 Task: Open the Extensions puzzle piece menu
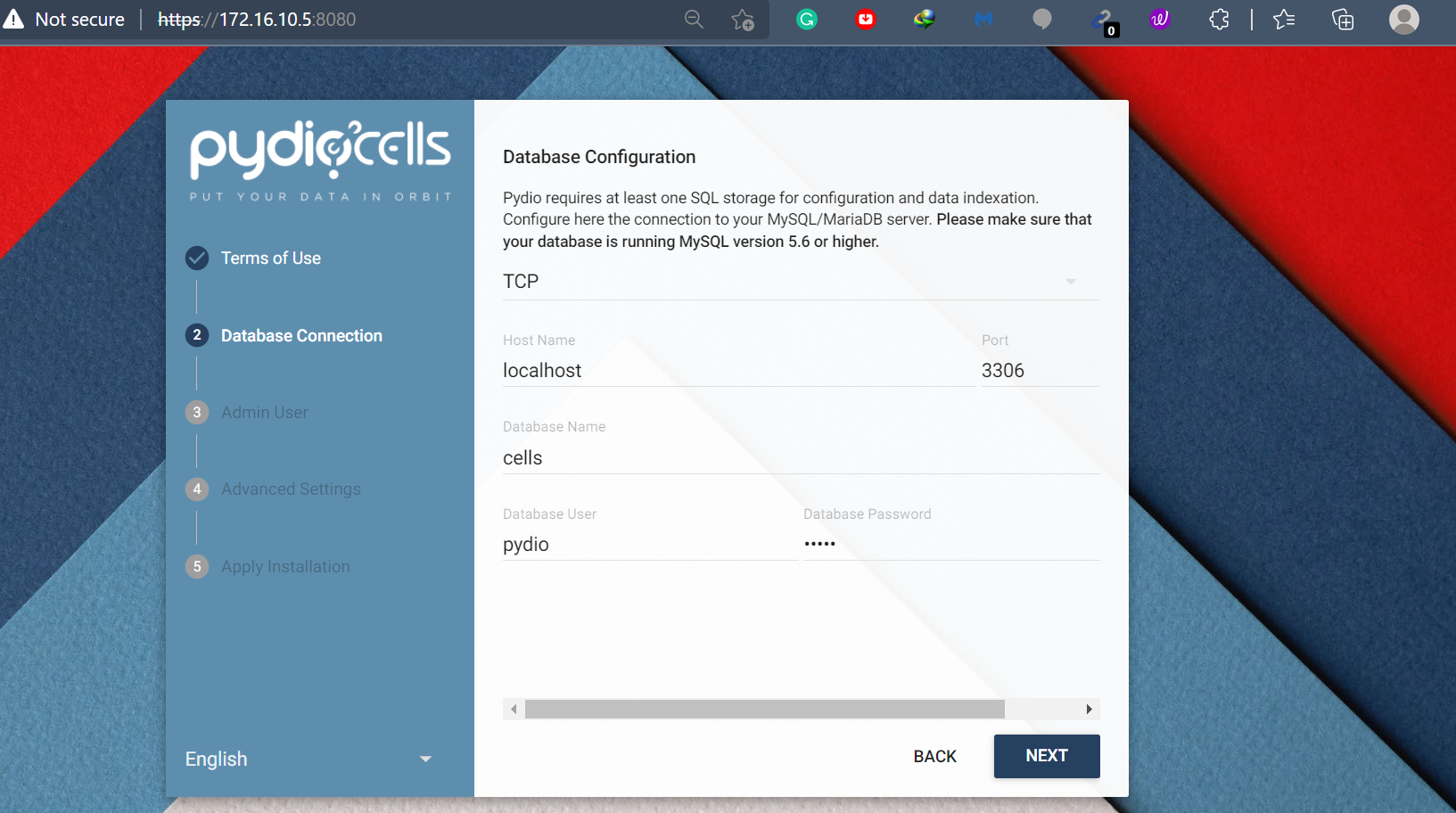[x=1219, y=19]
